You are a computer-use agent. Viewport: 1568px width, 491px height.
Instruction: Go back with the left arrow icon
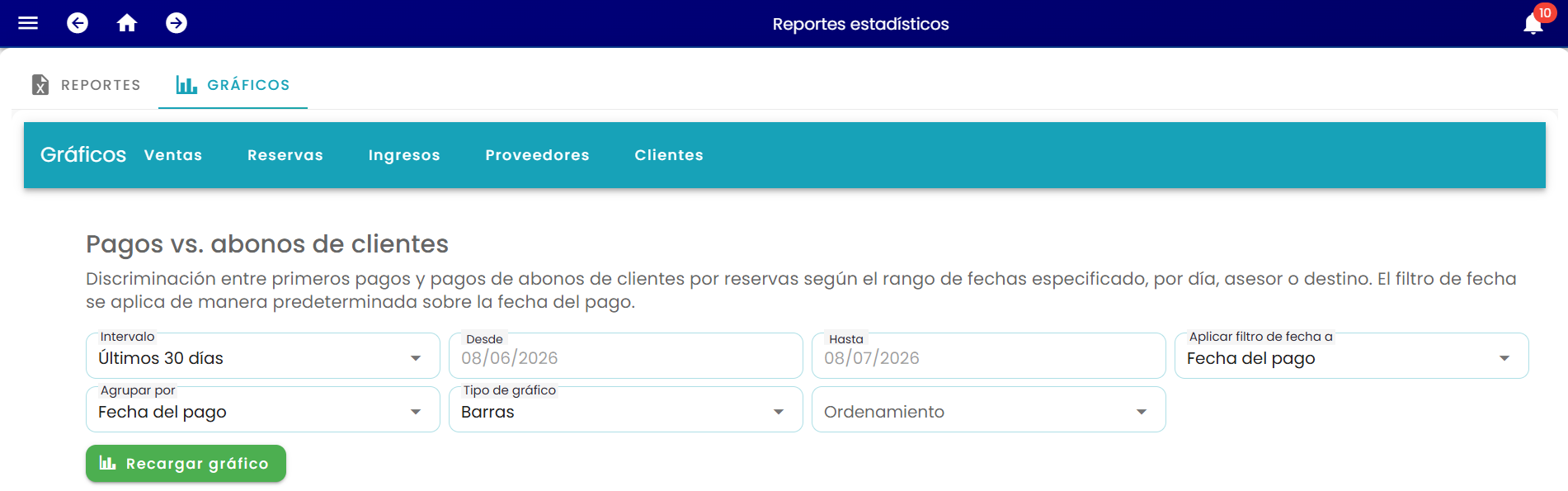[78, 23]
